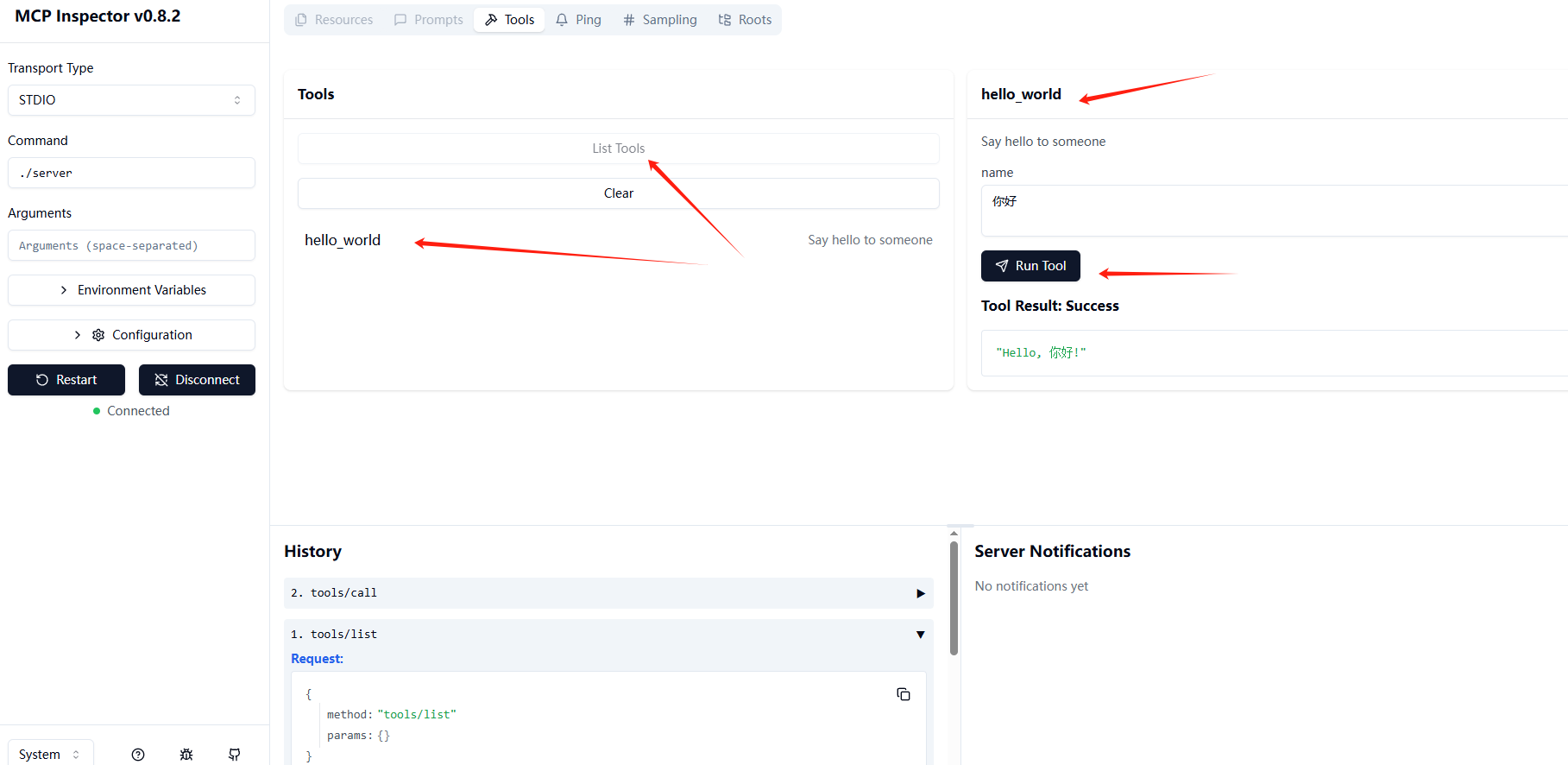Click the List Tools button
The image size is (1568, 765).
(x=619, y=149)
